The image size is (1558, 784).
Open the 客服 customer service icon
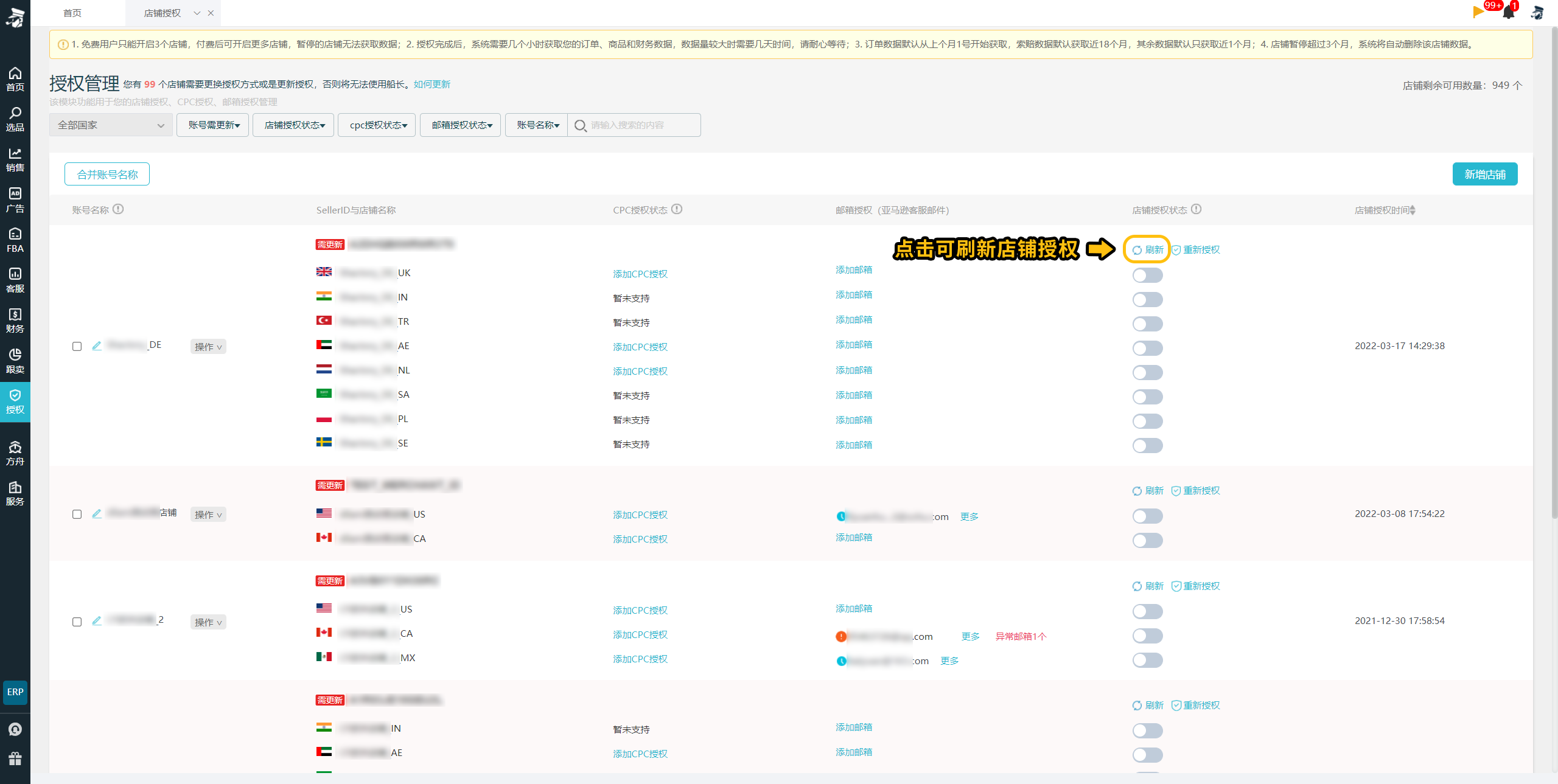tap(15, 280)
